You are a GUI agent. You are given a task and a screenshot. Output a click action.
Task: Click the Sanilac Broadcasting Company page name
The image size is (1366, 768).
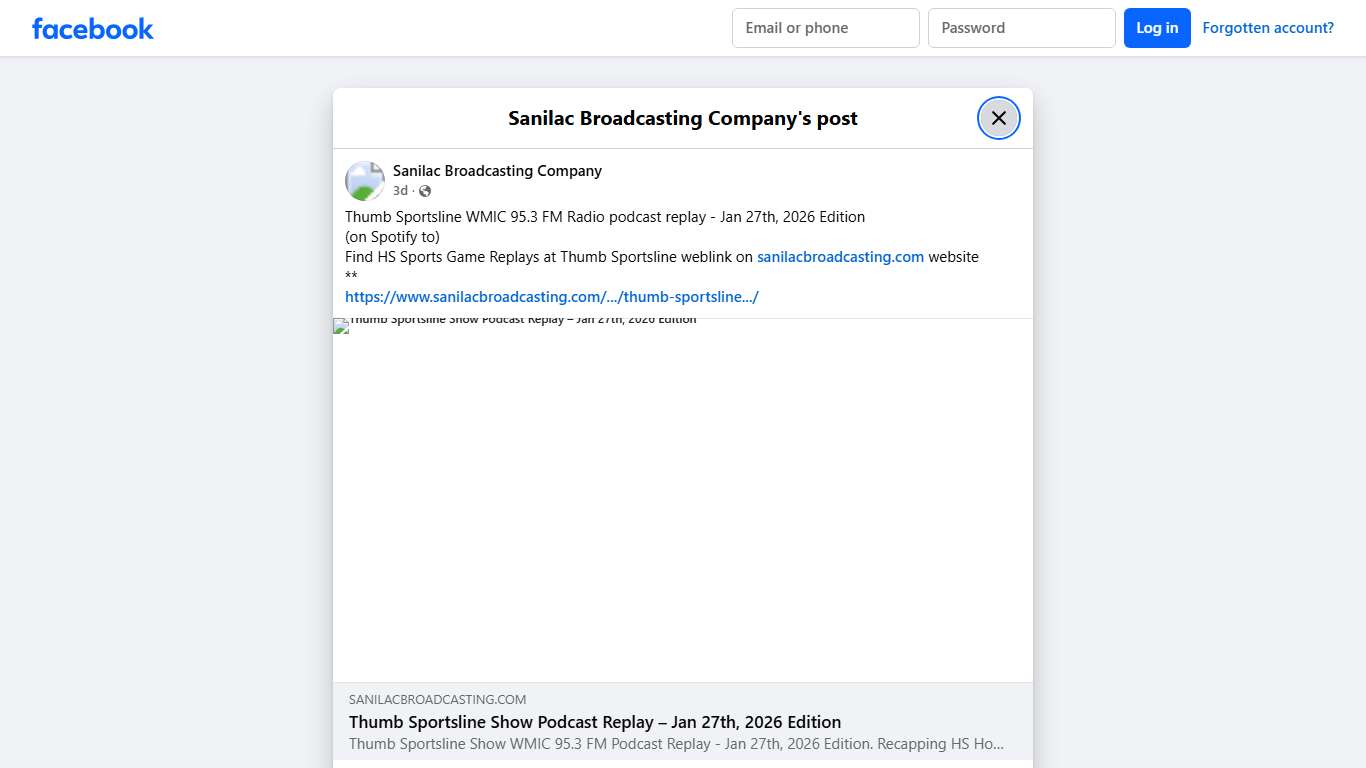(x=497, y=170)
